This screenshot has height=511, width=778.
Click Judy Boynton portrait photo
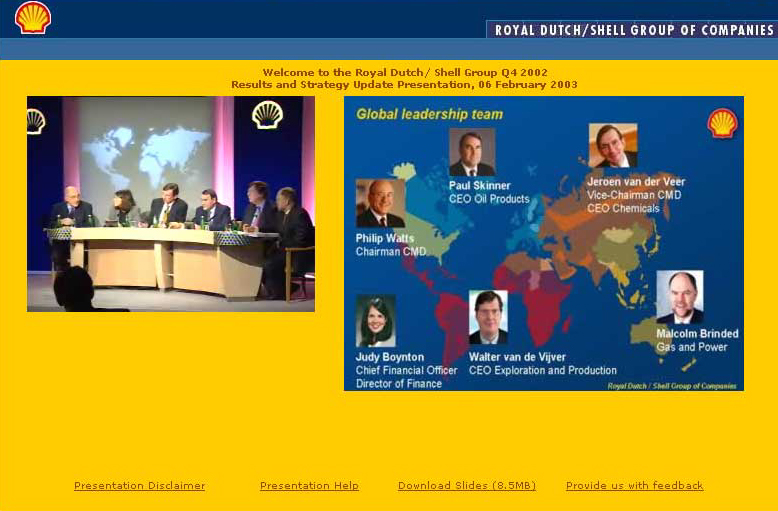pos(376,320)
